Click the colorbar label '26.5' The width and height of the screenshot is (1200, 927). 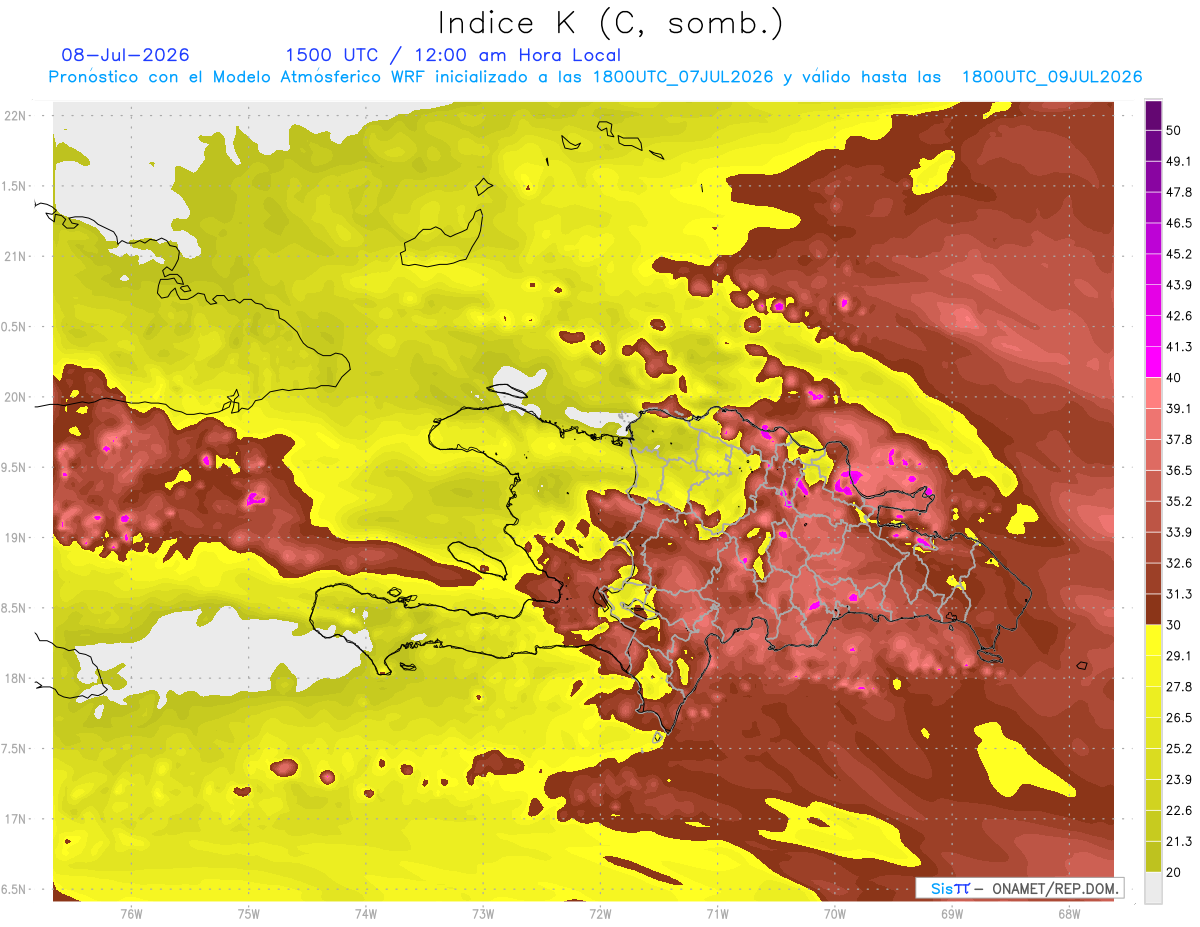point(1179,717)
